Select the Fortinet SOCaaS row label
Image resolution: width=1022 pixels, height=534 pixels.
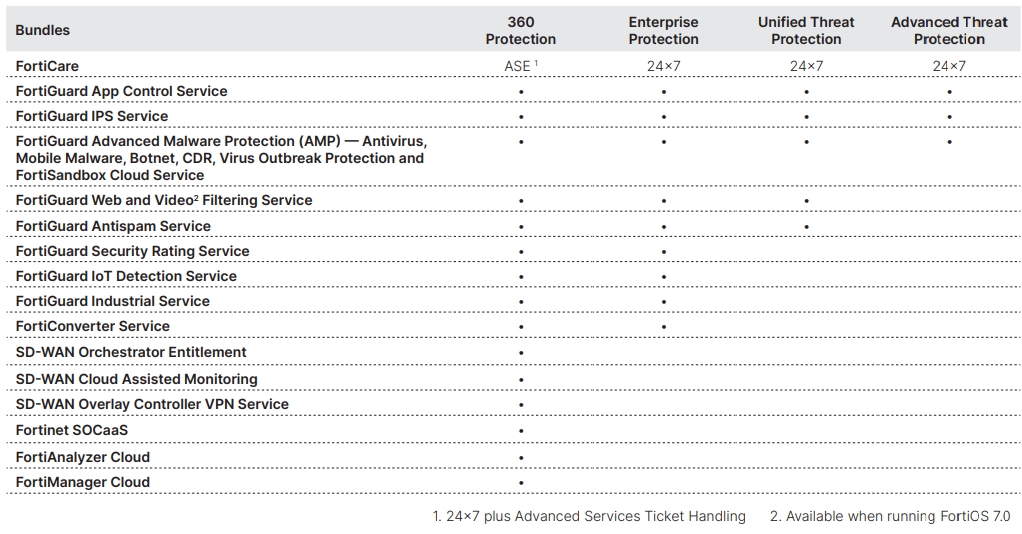click(72, 430)
